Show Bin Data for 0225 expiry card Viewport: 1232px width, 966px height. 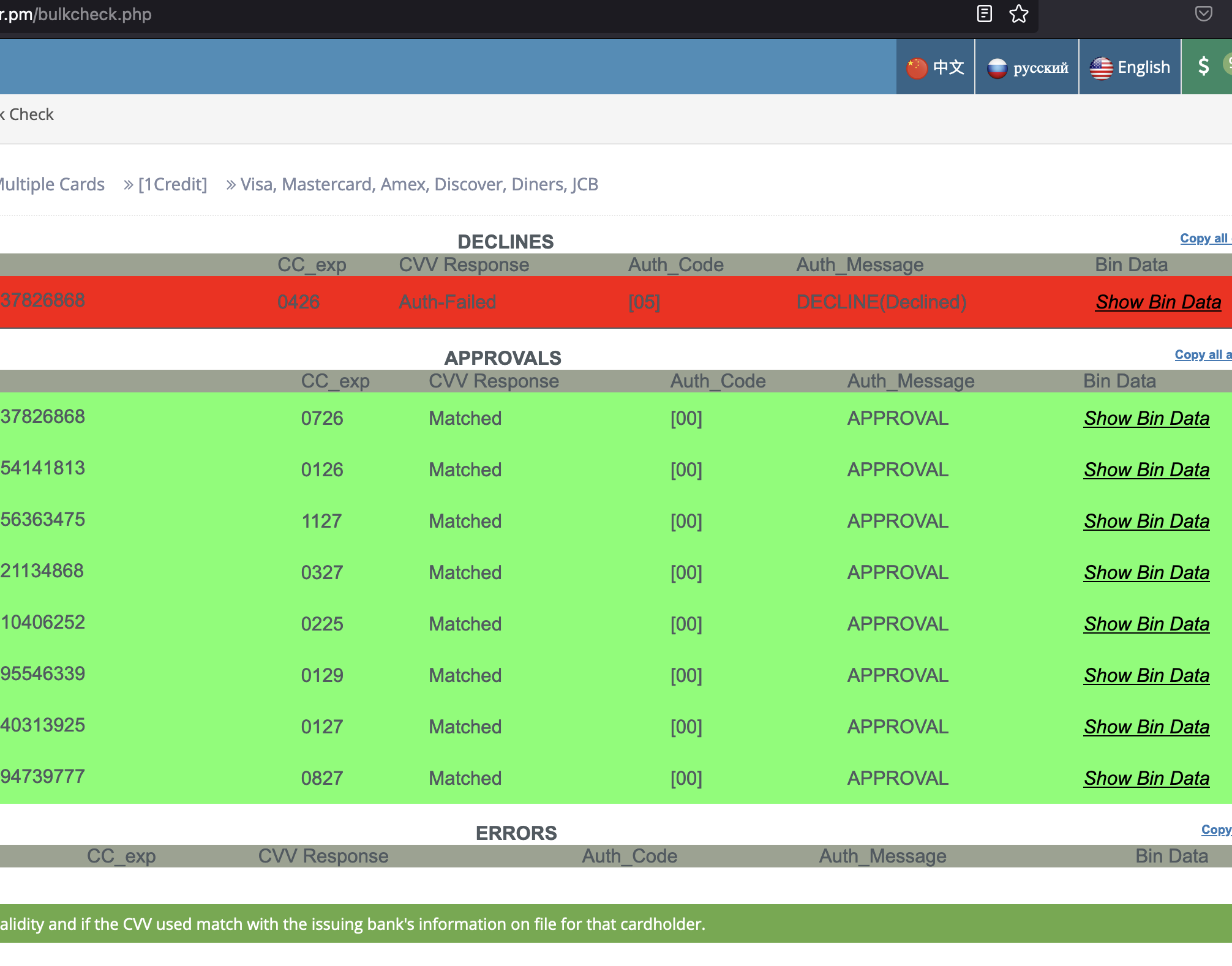(1146, 624)
